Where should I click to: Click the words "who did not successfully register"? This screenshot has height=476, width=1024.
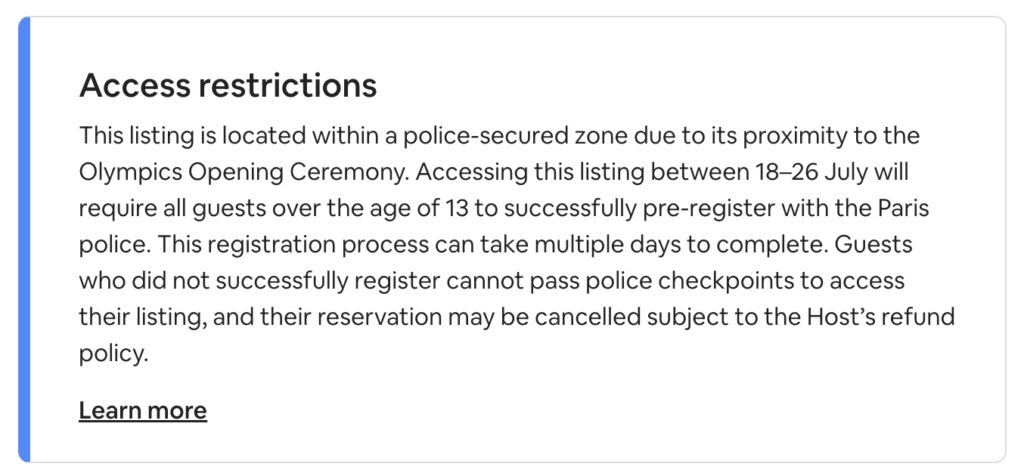(259, 281)
